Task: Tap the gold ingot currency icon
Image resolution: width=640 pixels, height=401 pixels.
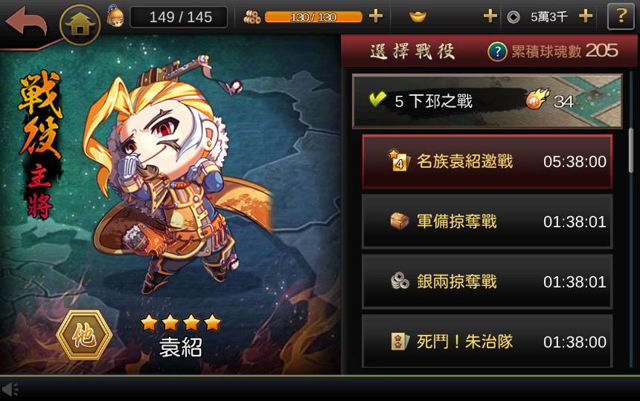Action: pos(418,17)
